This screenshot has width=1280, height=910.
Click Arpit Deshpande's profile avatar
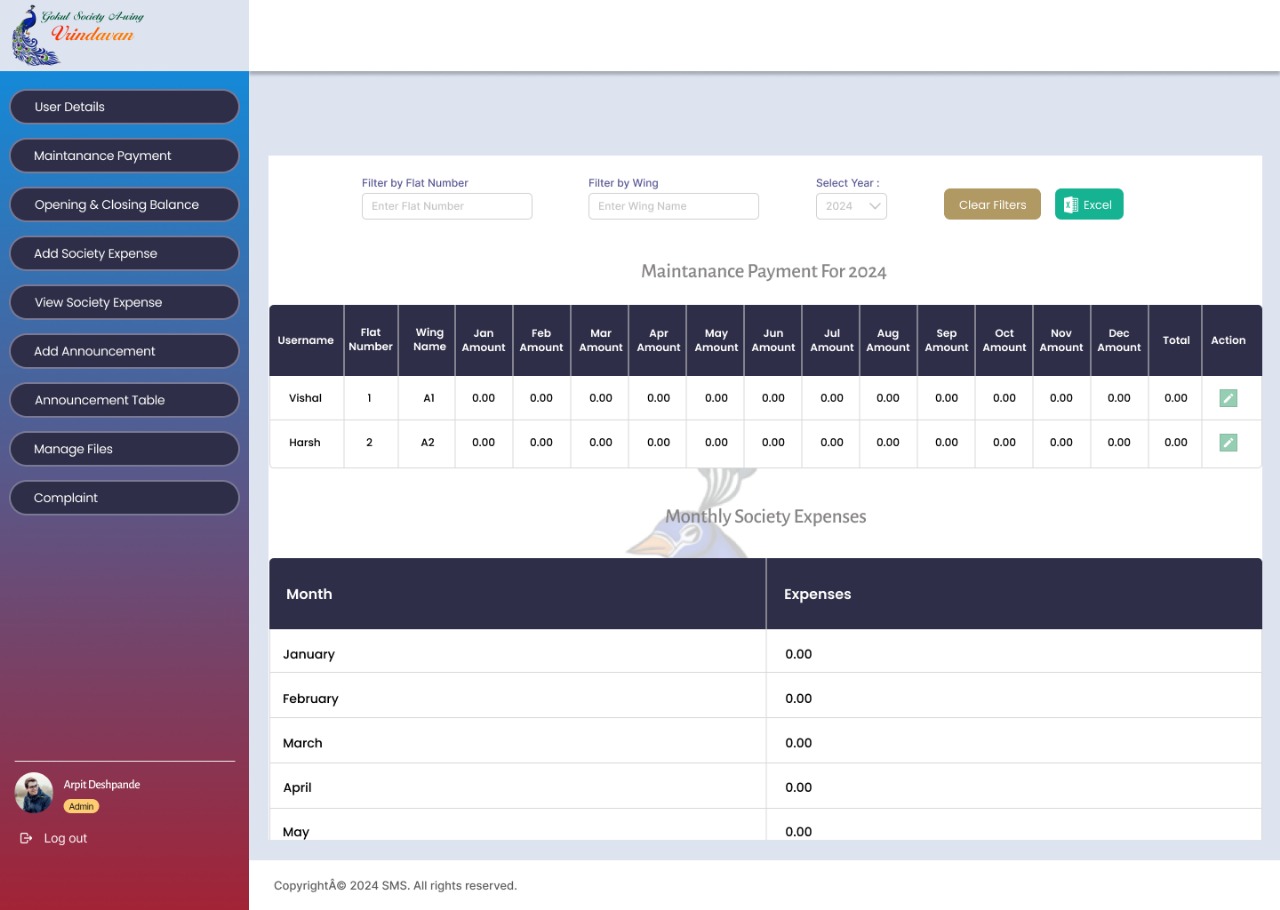point(34,793)
